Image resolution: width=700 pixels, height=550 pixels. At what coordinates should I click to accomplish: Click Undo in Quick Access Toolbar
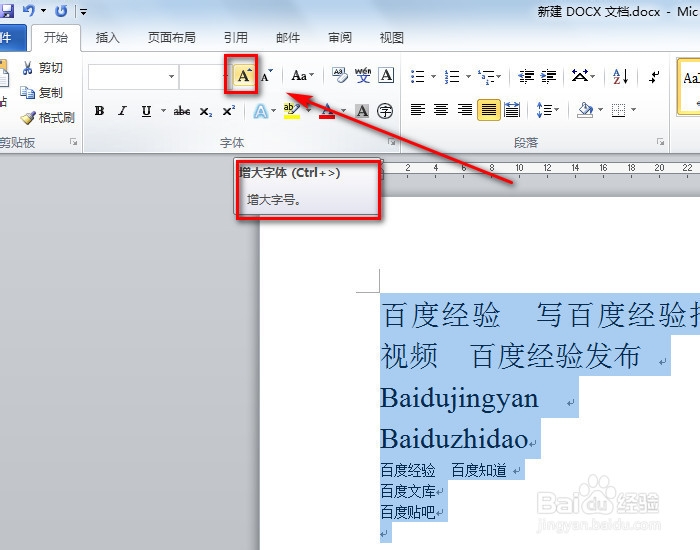(x=28, y=10)
